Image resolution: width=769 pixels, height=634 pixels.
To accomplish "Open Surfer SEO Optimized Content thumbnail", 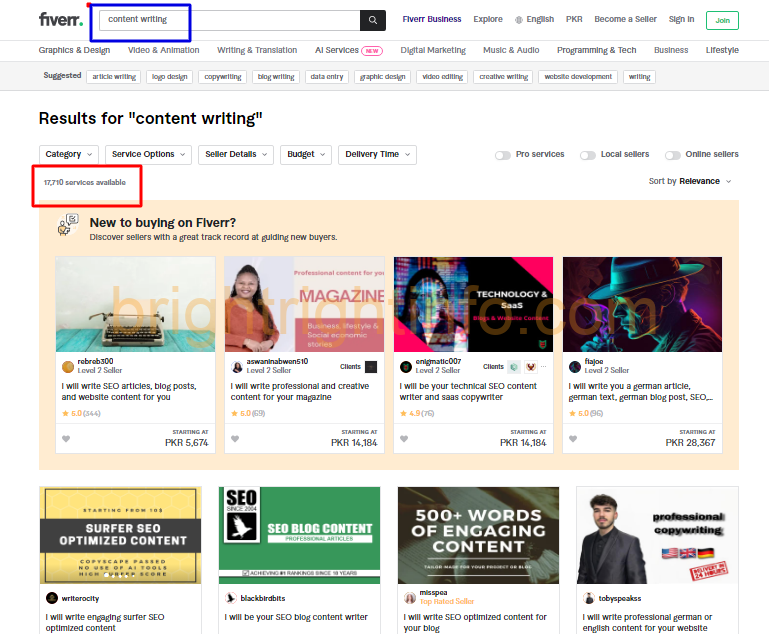I will pyautogui.click(x=120, y=535).
